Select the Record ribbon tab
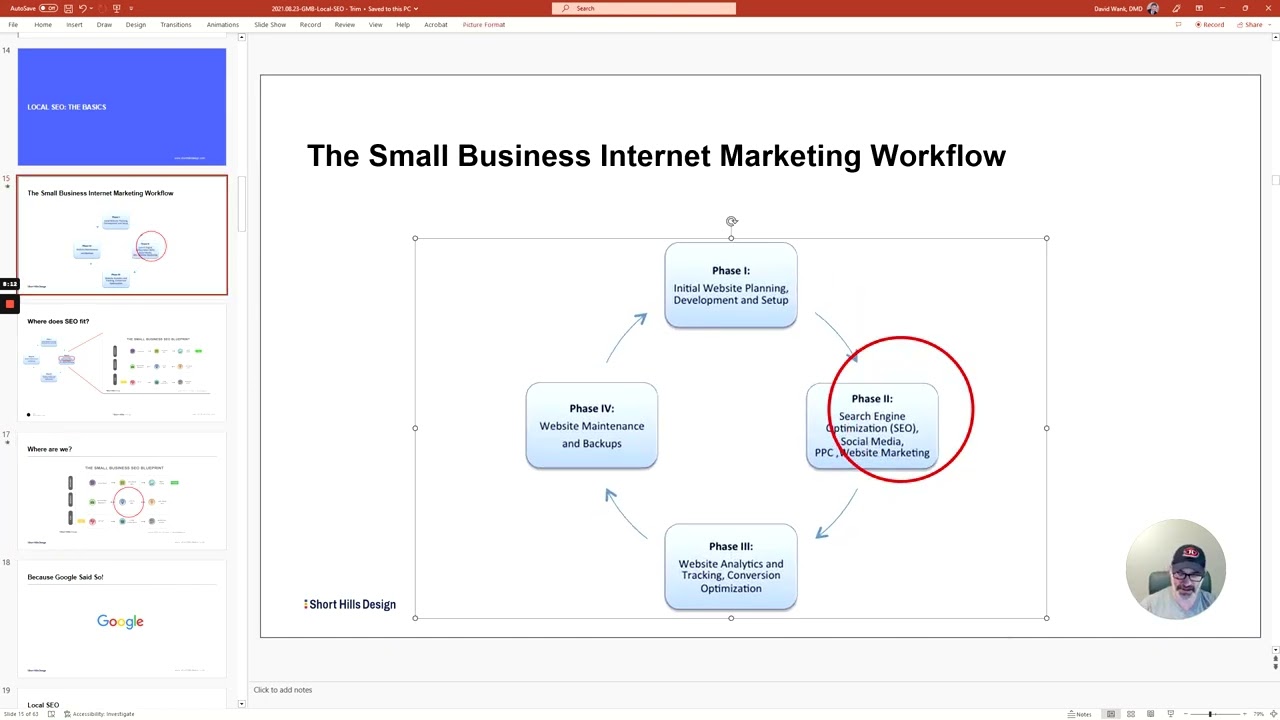Viewport: 1280px width, 720px height. [310, 24]
